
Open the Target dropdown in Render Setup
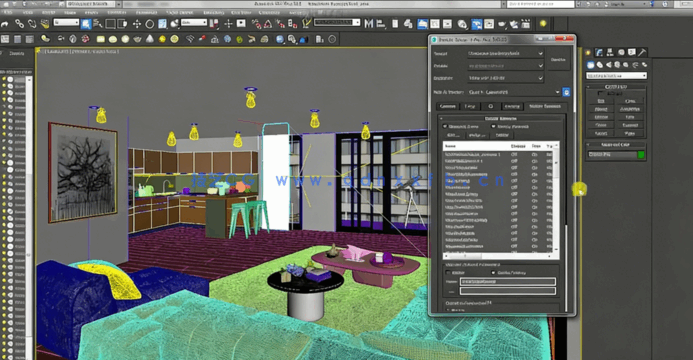506,53
